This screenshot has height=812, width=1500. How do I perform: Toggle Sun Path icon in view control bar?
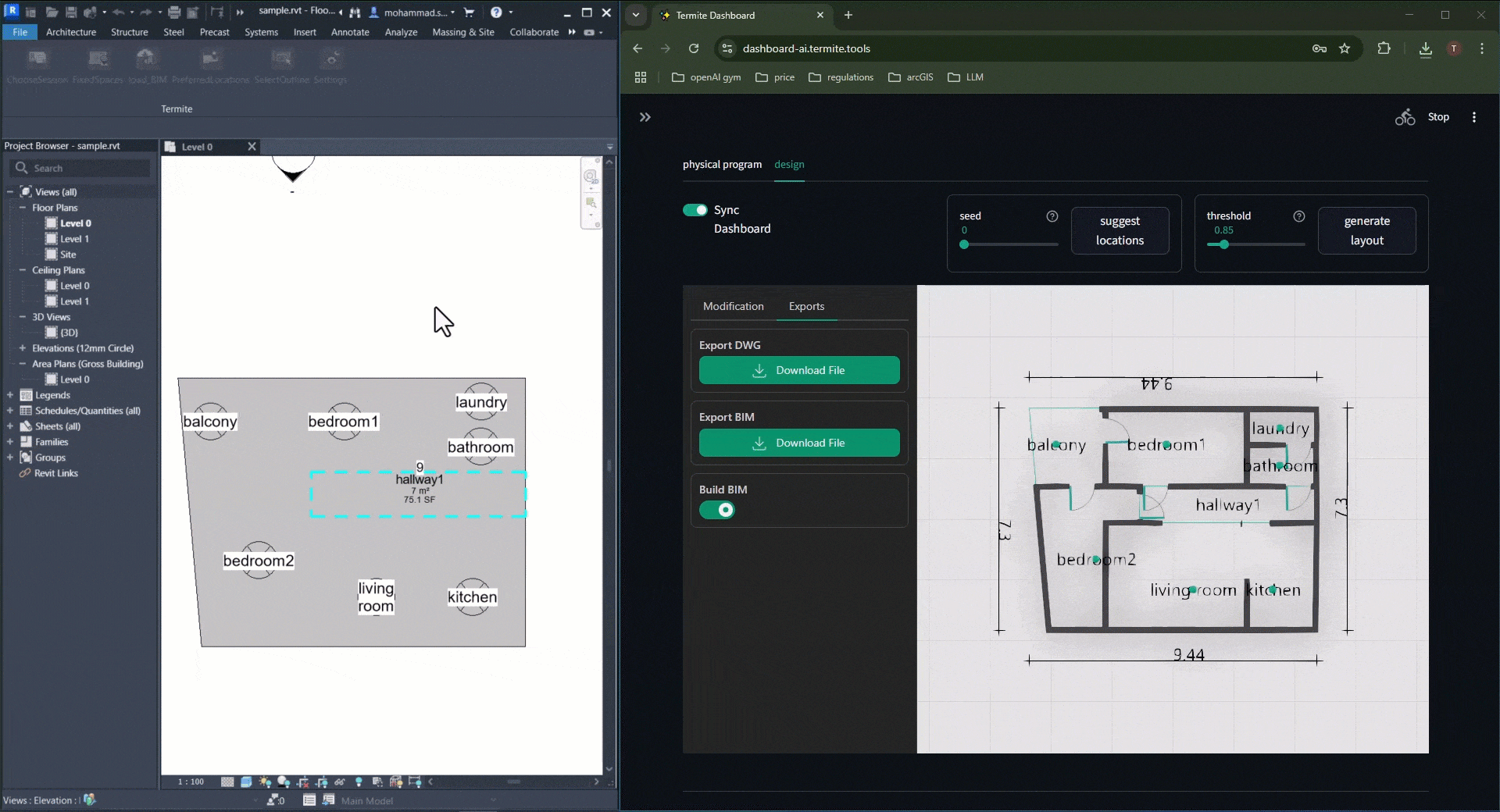265,782
